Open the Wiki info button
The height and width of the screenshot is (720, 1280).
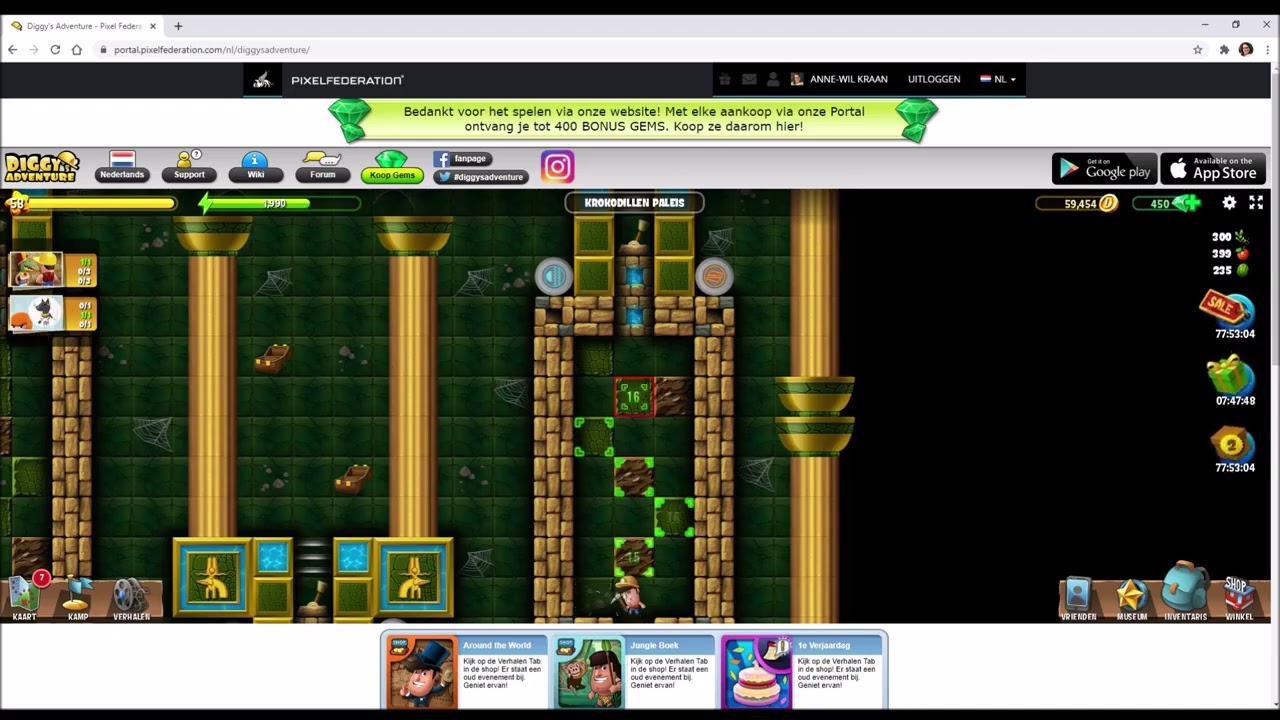click(256, 168)
